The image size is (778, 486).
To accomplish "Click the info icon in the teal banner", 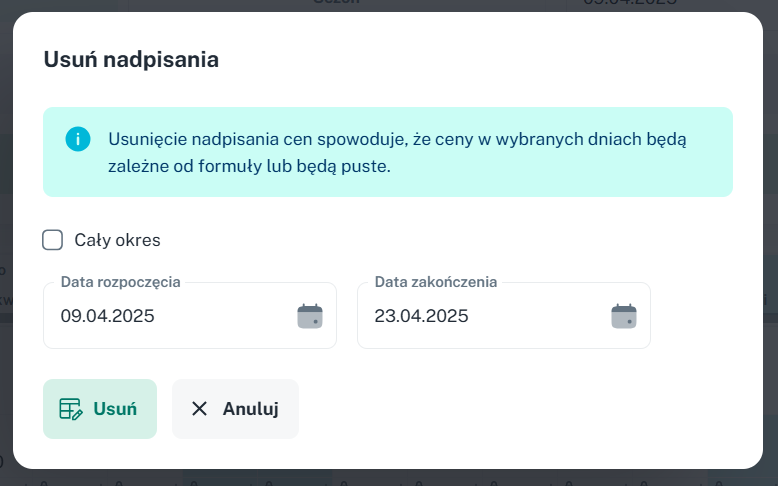I will (x=78, y=139).
